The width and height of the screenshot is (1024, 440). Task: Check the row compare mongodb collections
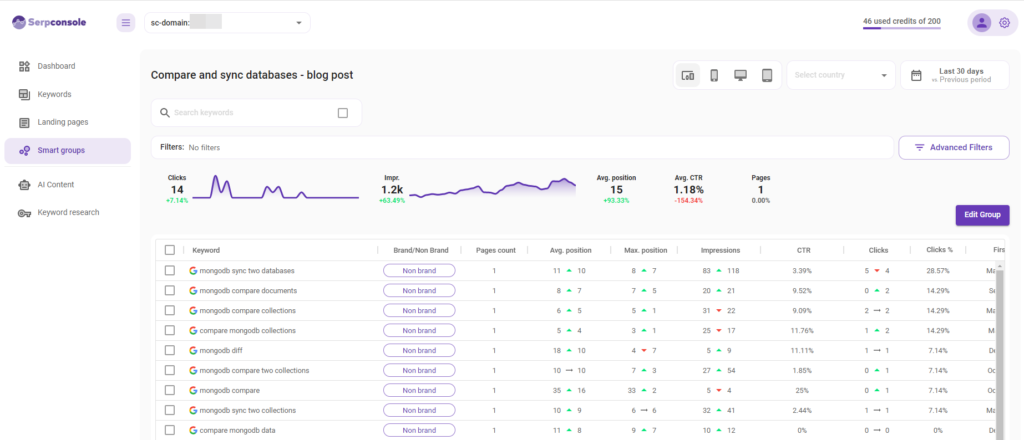[170, 330]
